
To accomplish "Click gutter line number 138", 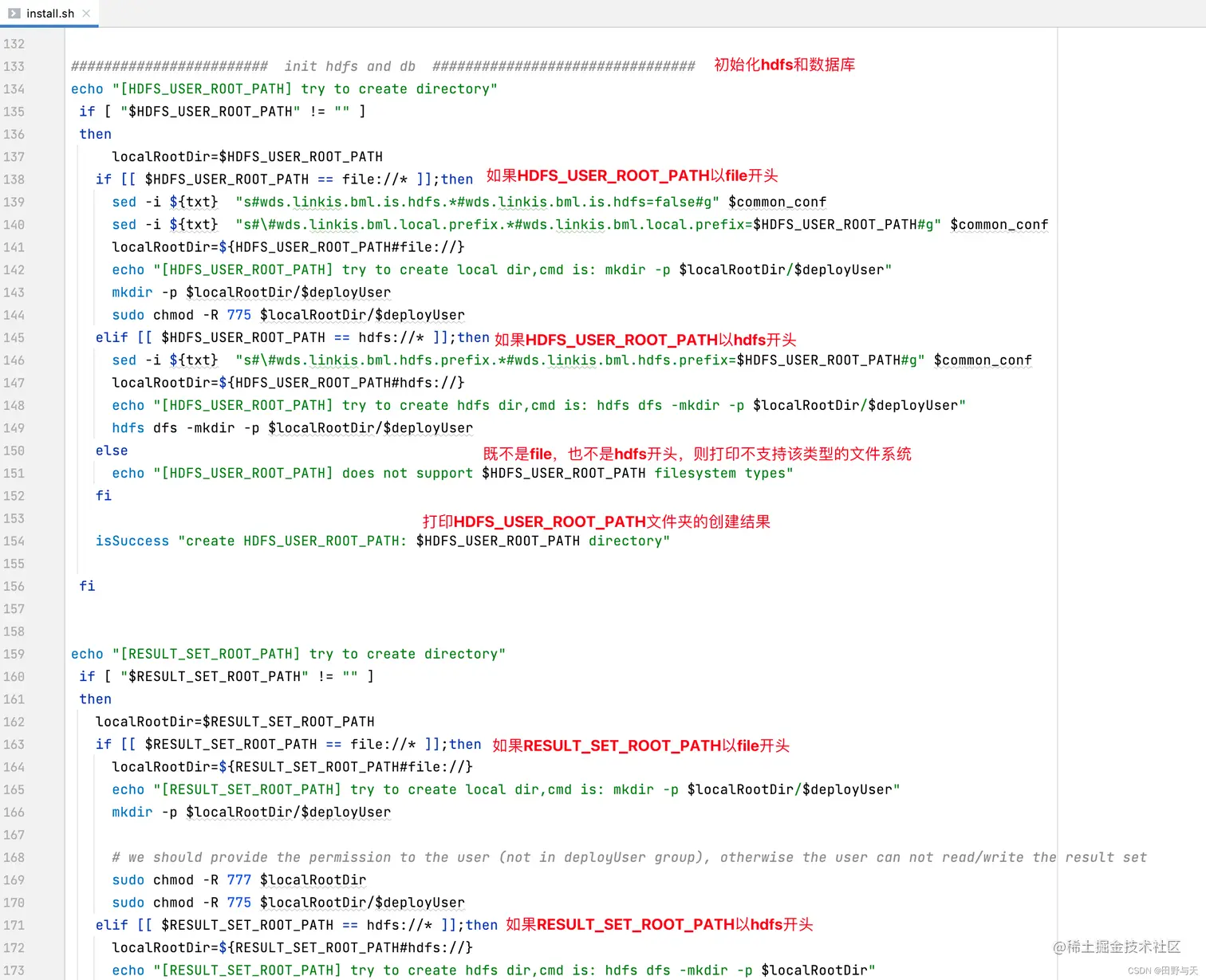I will [14, 179].
